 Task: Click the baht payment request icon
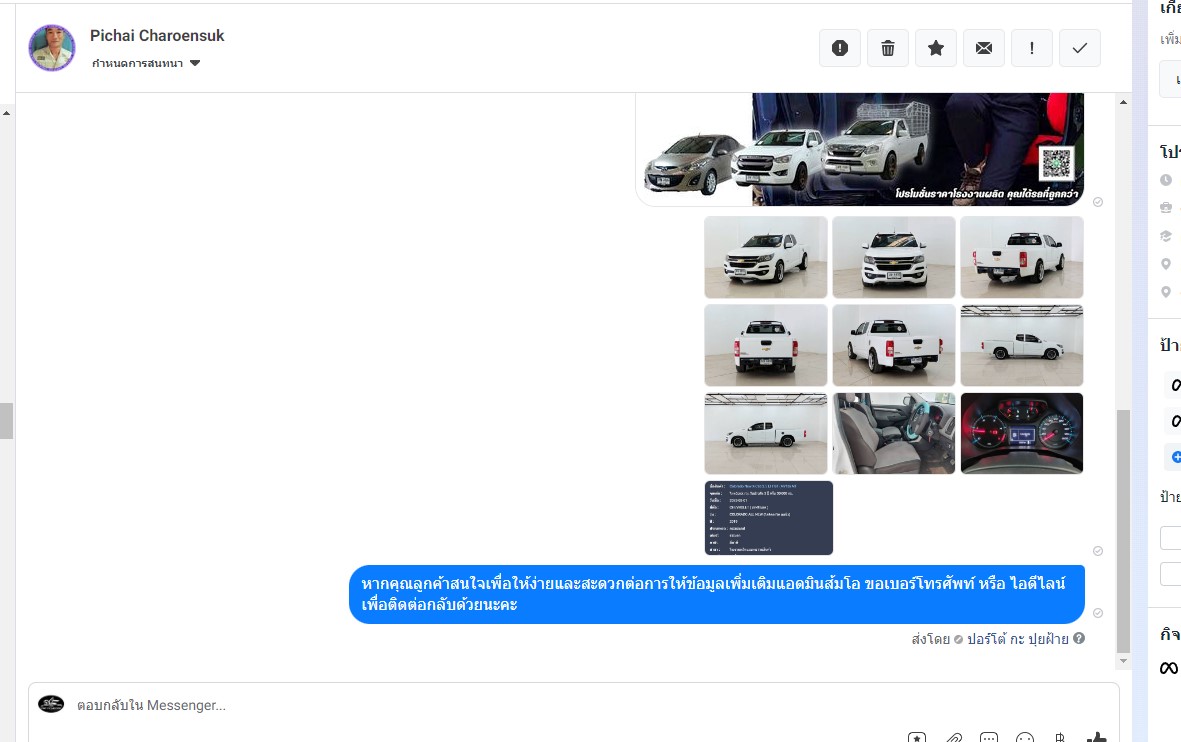(x=1060, y=737)
